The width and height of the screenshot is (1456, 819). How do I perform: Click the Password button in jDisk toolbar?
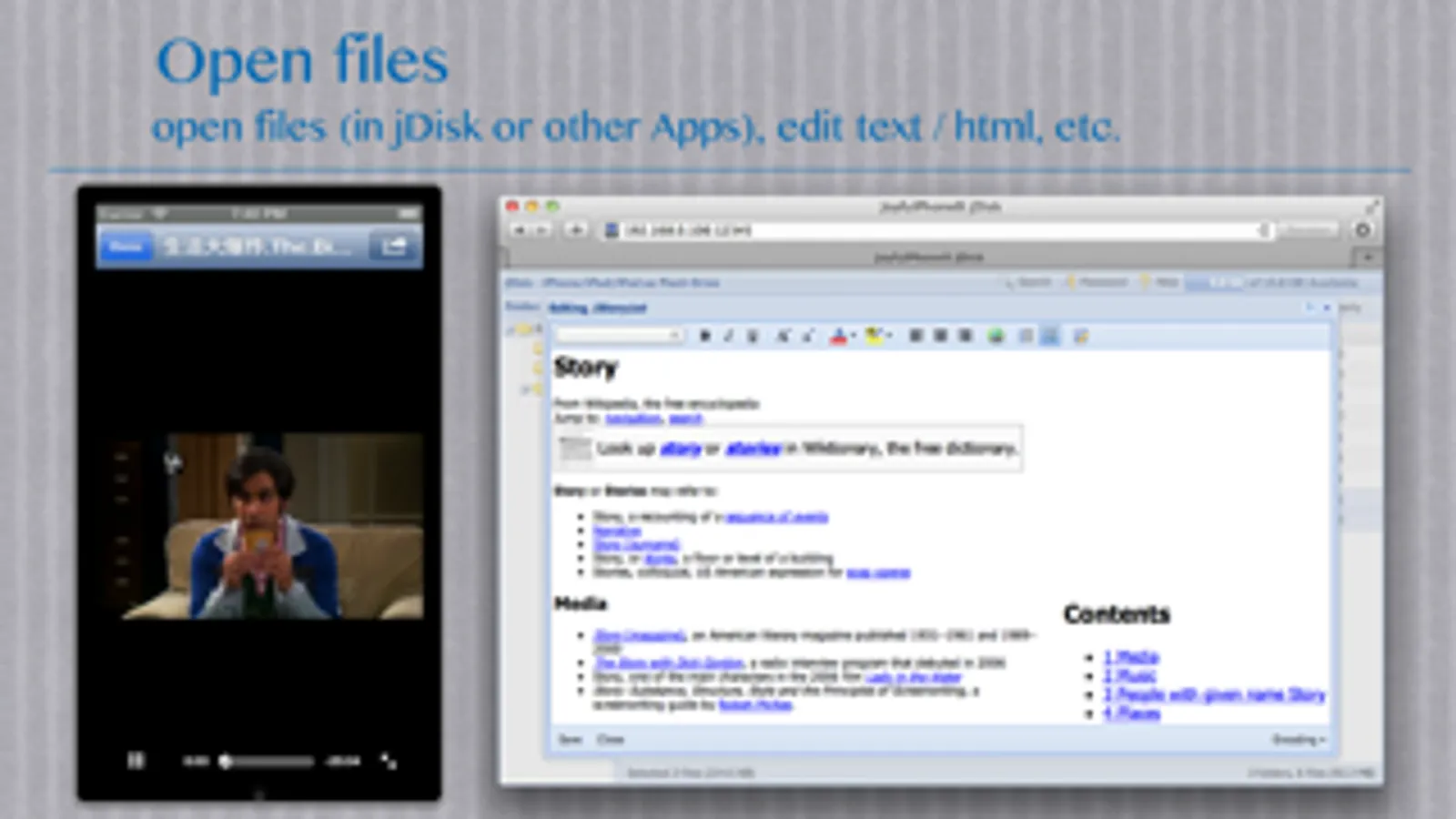tap(1097, 283)
